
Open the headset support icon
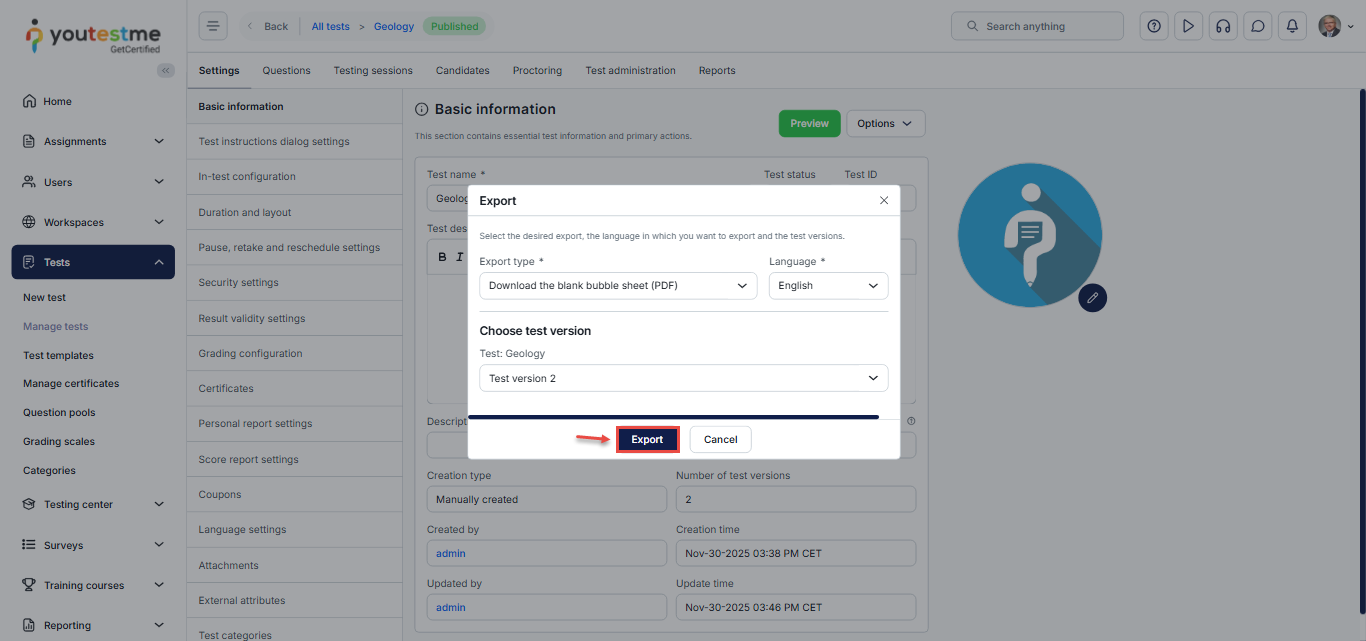coord(1222,26)
